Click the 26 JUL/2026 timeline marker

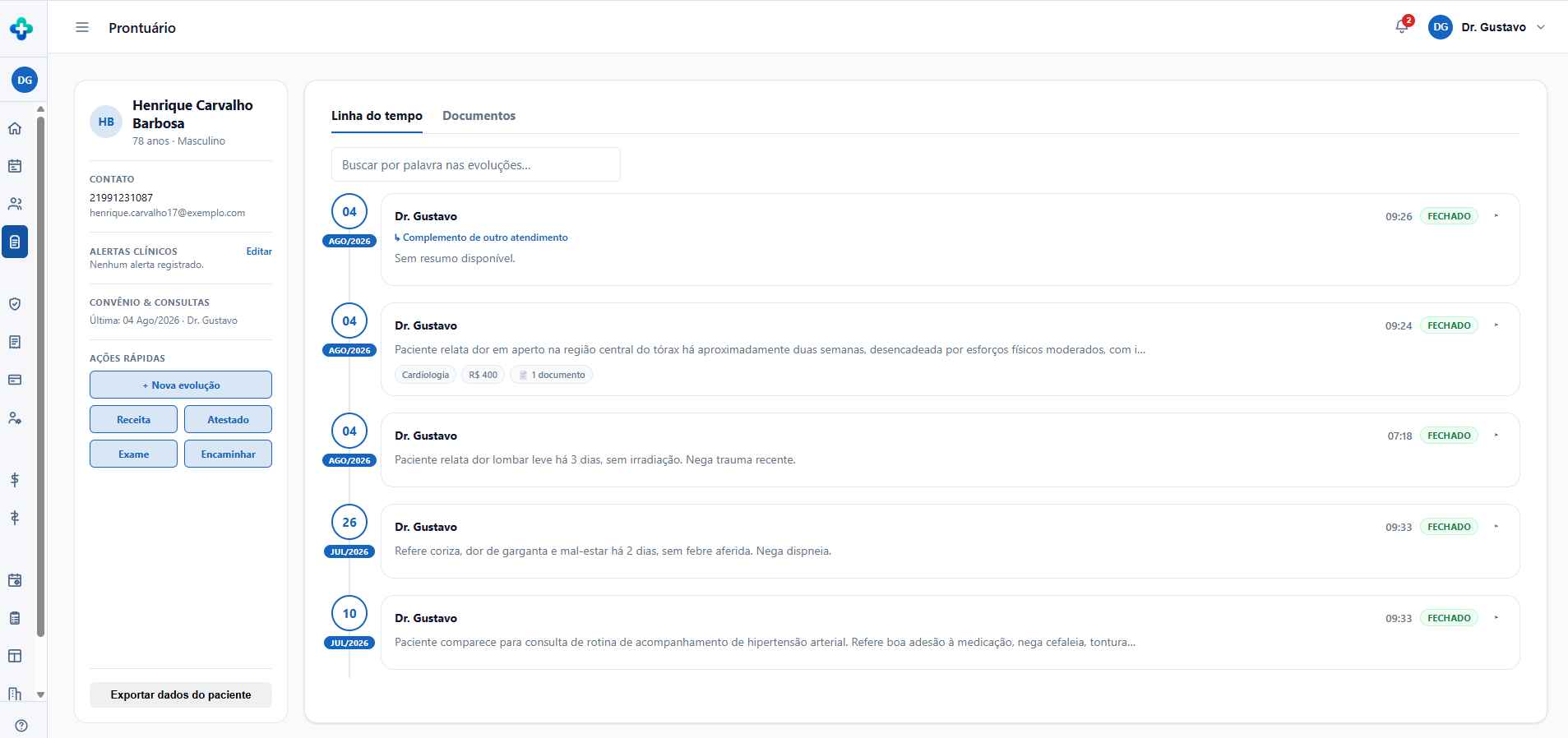coord(349,532)
